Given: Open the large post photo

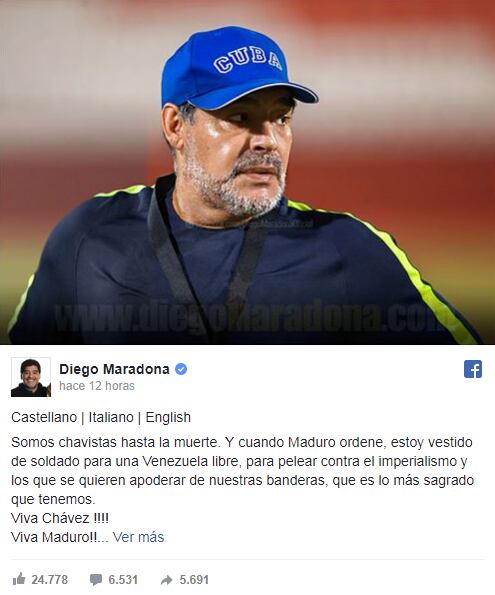Looking at the screenshot, I should tap(248, 172).
